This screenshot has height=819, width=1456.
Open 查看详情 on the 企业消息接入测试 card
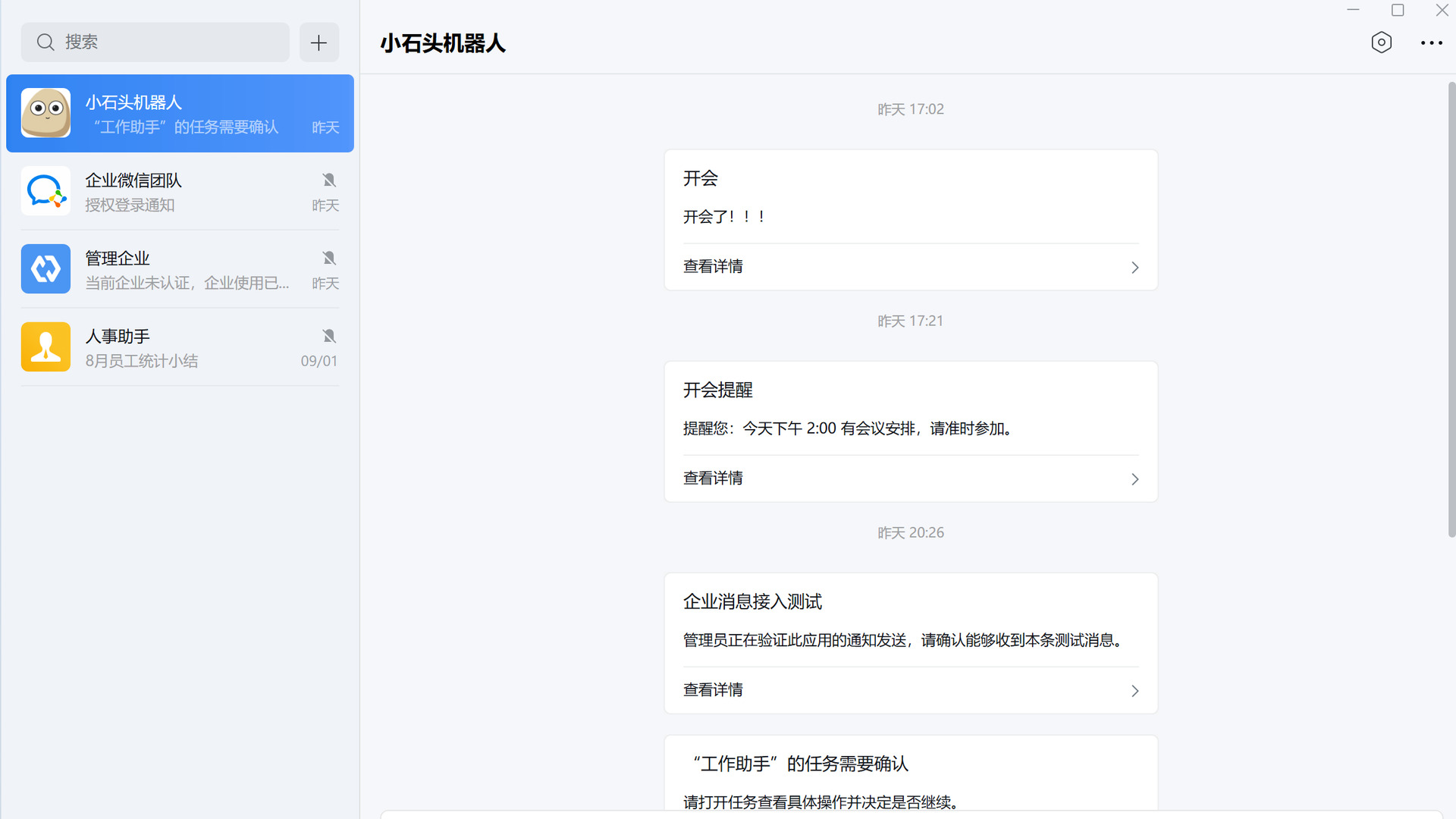[x=713, y=690]
